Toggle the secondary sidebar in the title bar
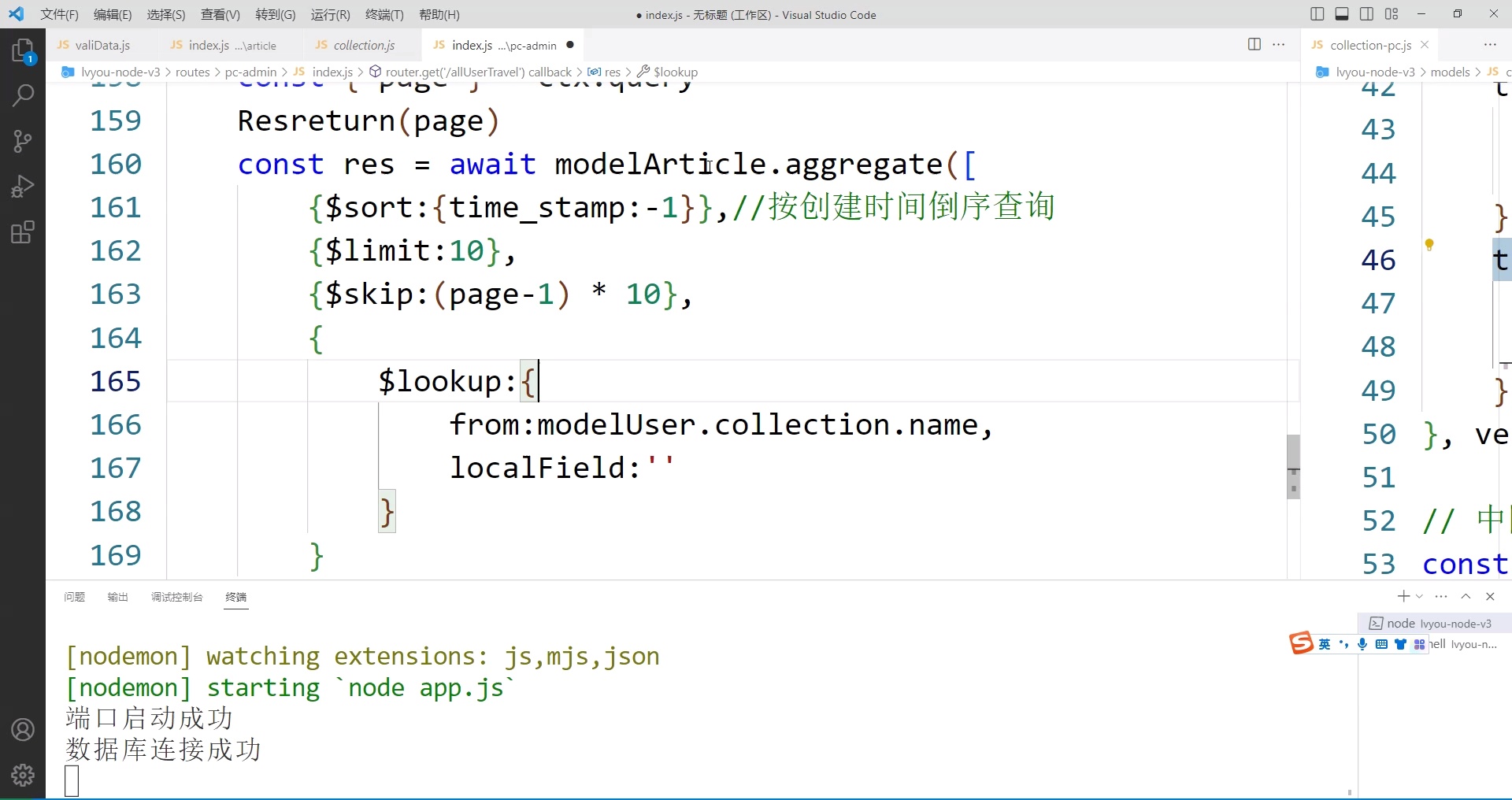Screen dimensions: 1512x800 tap(1368, 14)
